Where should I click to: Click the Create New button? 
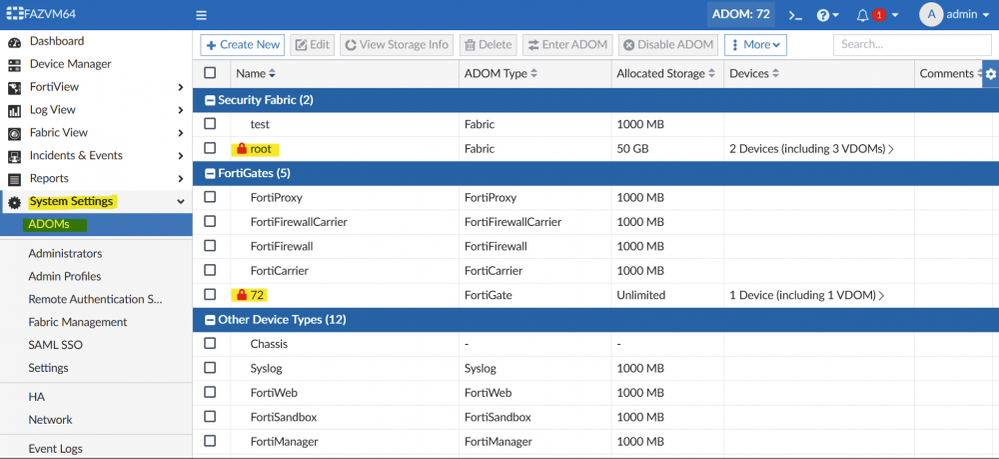(243, 45)
